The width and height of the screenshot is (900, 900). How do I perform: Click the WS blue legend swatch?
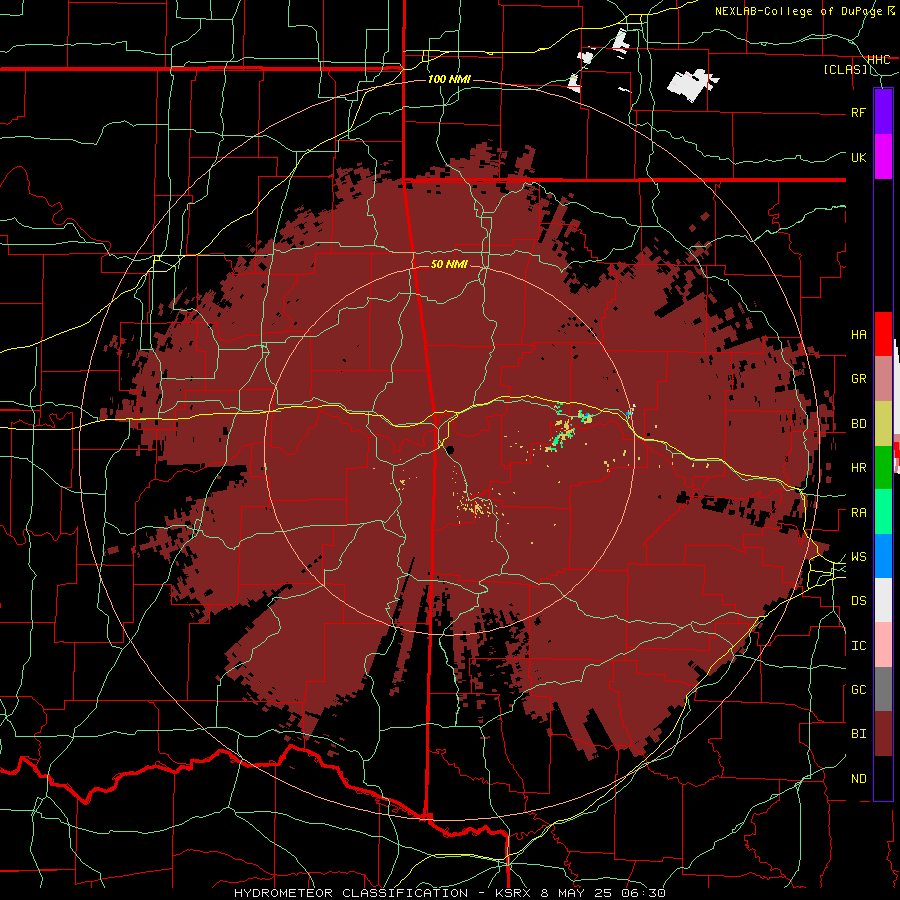883,556
